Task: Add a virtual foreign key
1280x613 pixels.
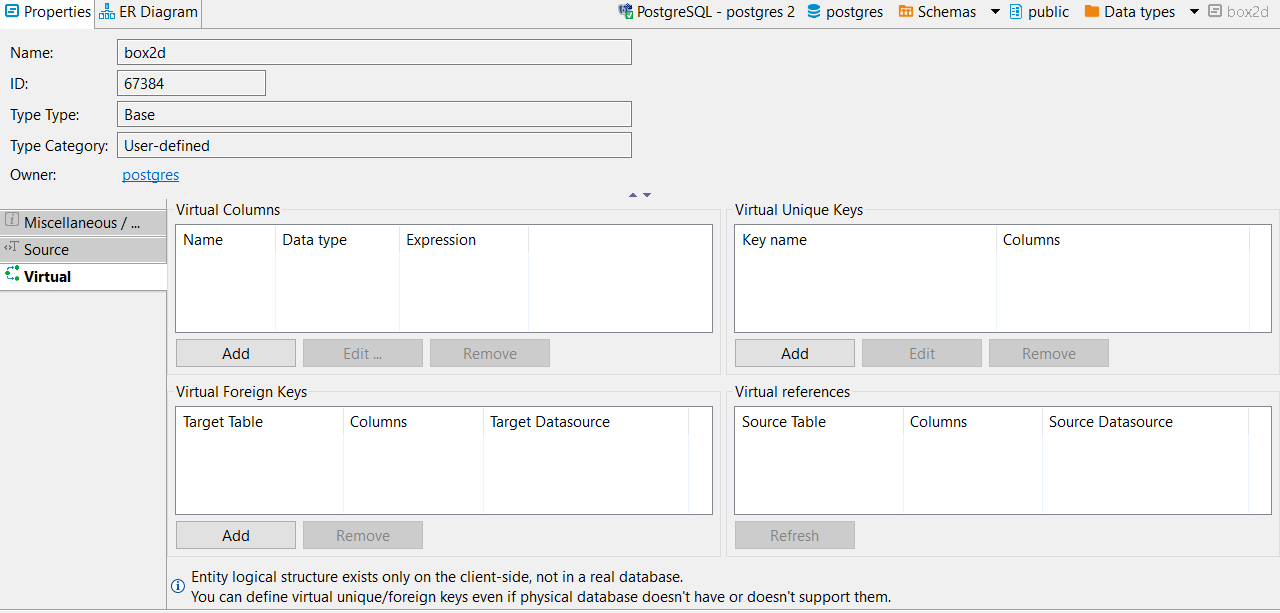Action: (236, 535)
